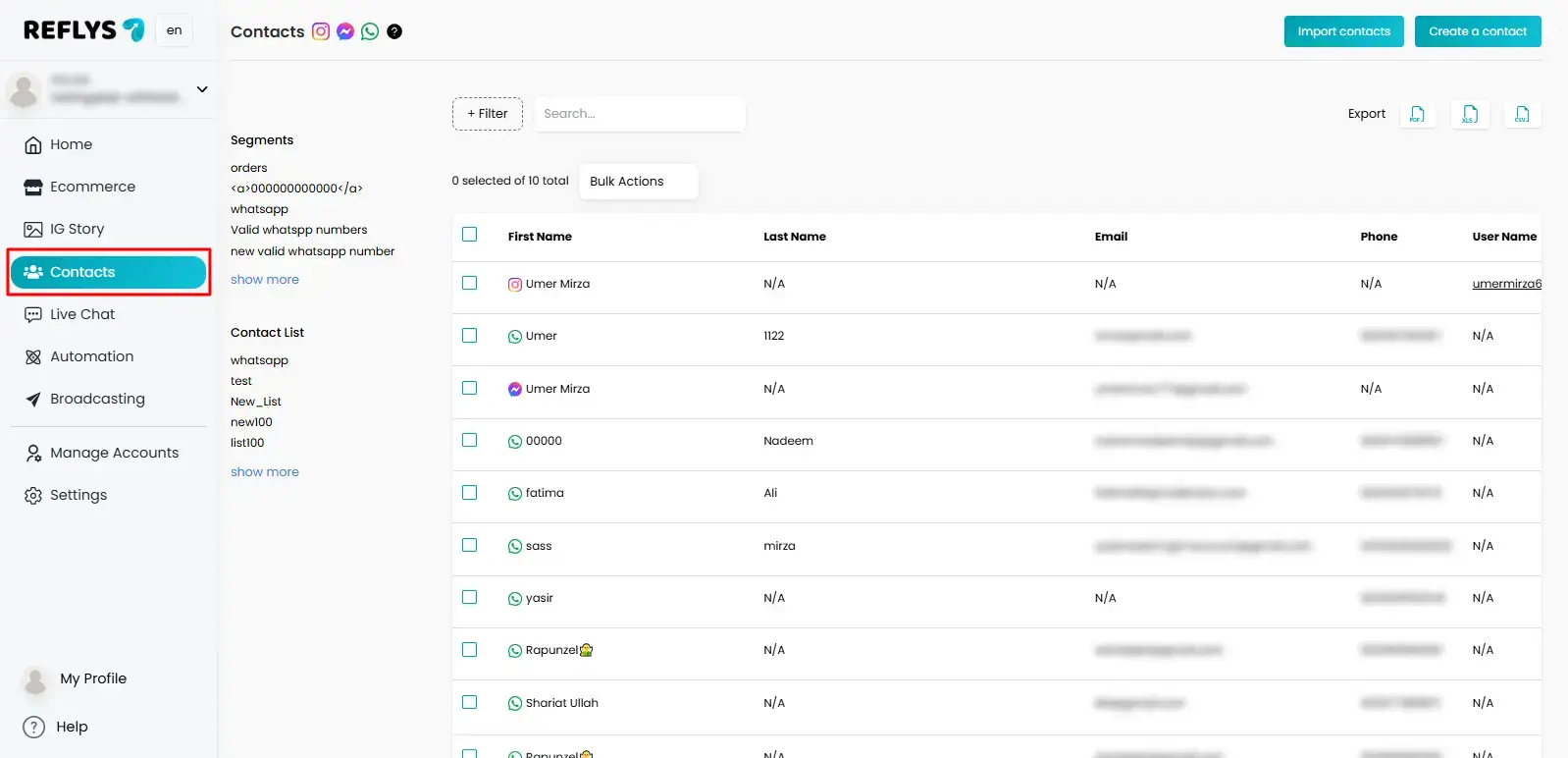Check the box for contact fatima
This screenshot has width=1568, height=758.
coord(470,493)
